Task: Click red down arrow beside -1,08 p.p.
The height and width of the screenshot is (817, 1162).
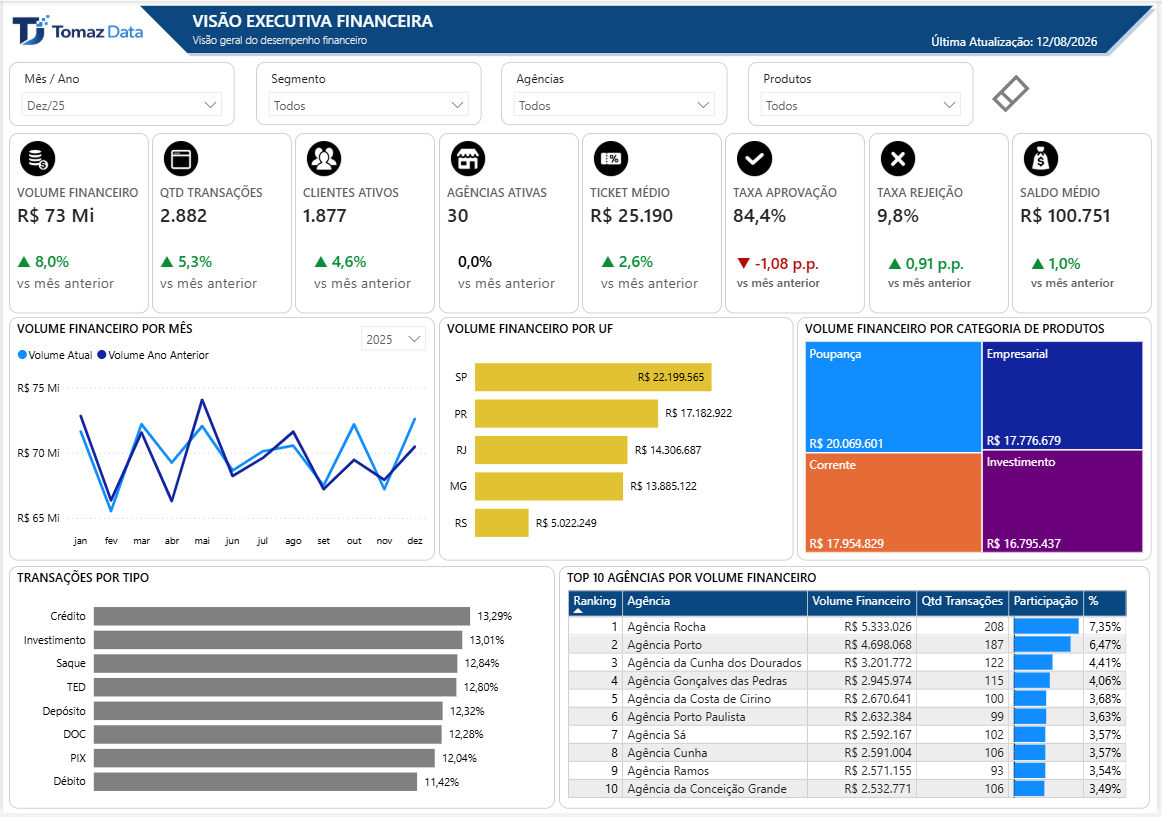Action: point(743,263)
